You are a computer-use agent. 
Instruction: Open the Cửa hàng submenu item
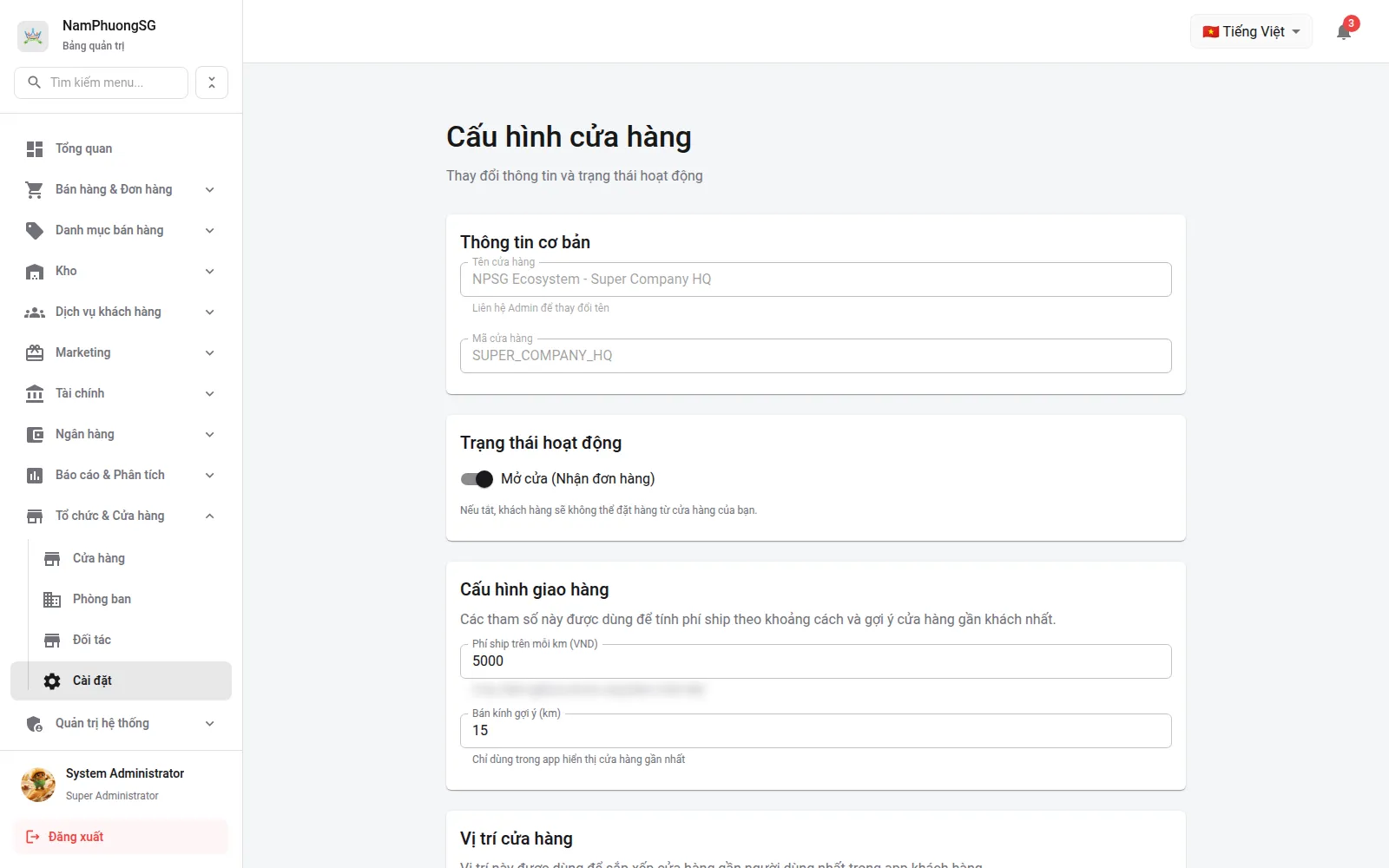point(121,558)
